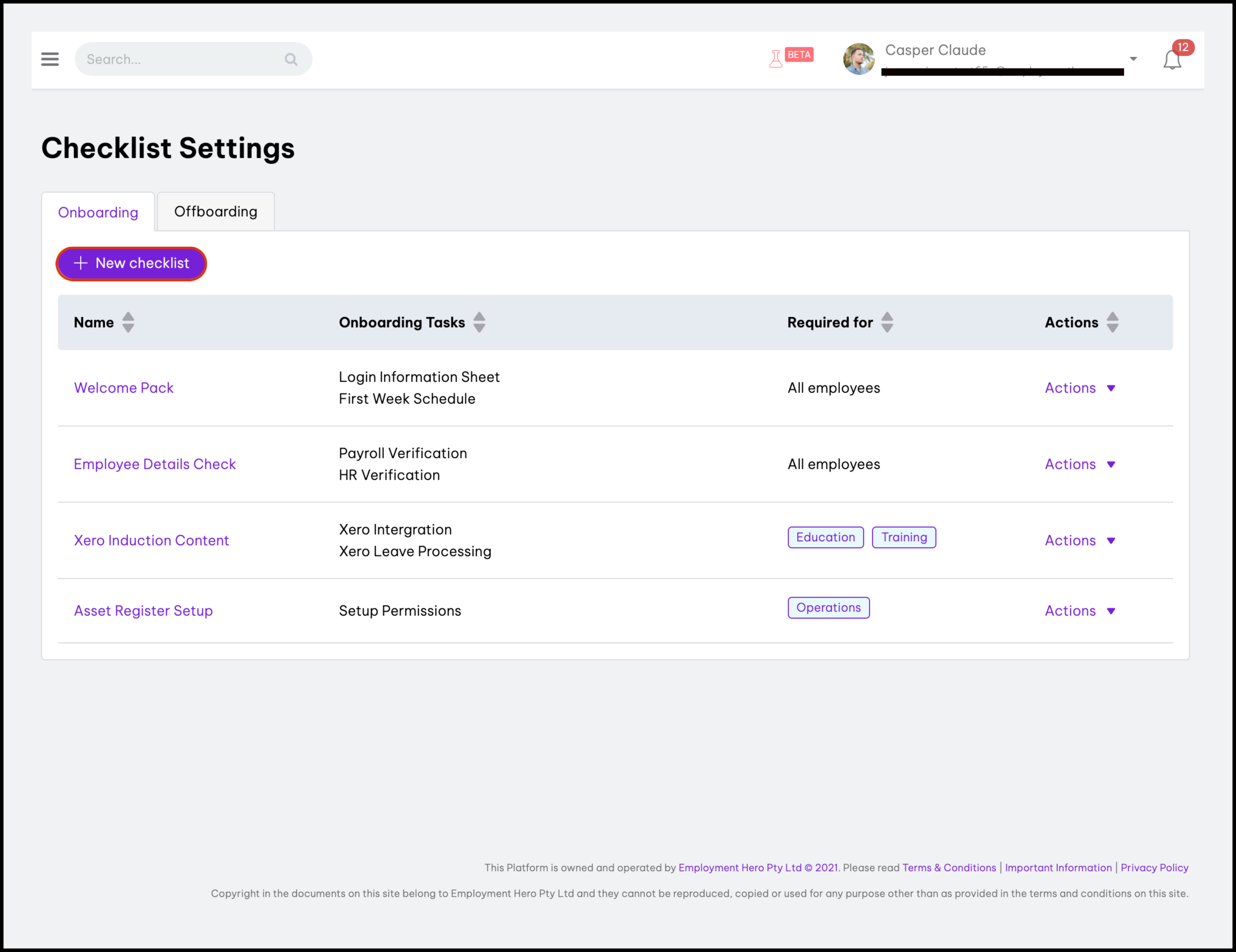Viewport: 1236px width, 952px height.
Task: Select the Onboarding tab
Action: tap(98, 212)
